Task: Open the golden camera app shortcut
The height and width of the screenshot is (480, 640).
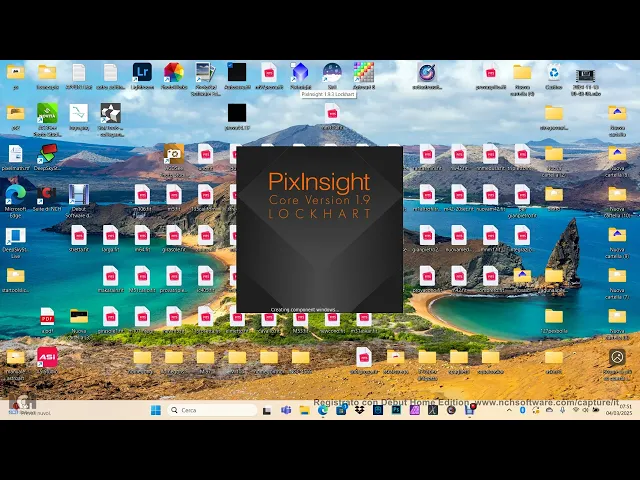Action: pos(174,153)
